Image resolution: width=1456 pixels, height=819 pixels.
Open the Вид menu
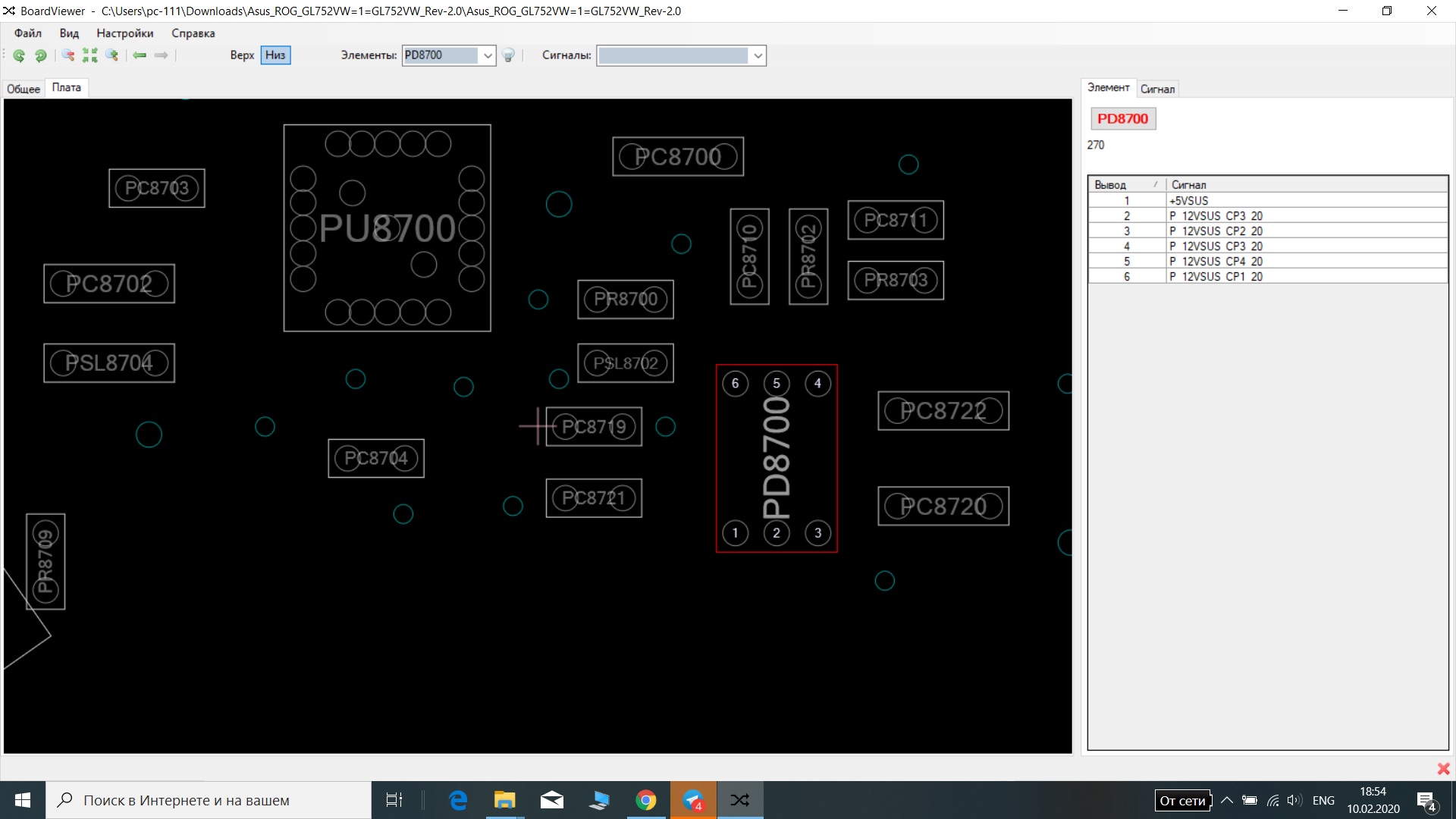click(x=69, y=33)
